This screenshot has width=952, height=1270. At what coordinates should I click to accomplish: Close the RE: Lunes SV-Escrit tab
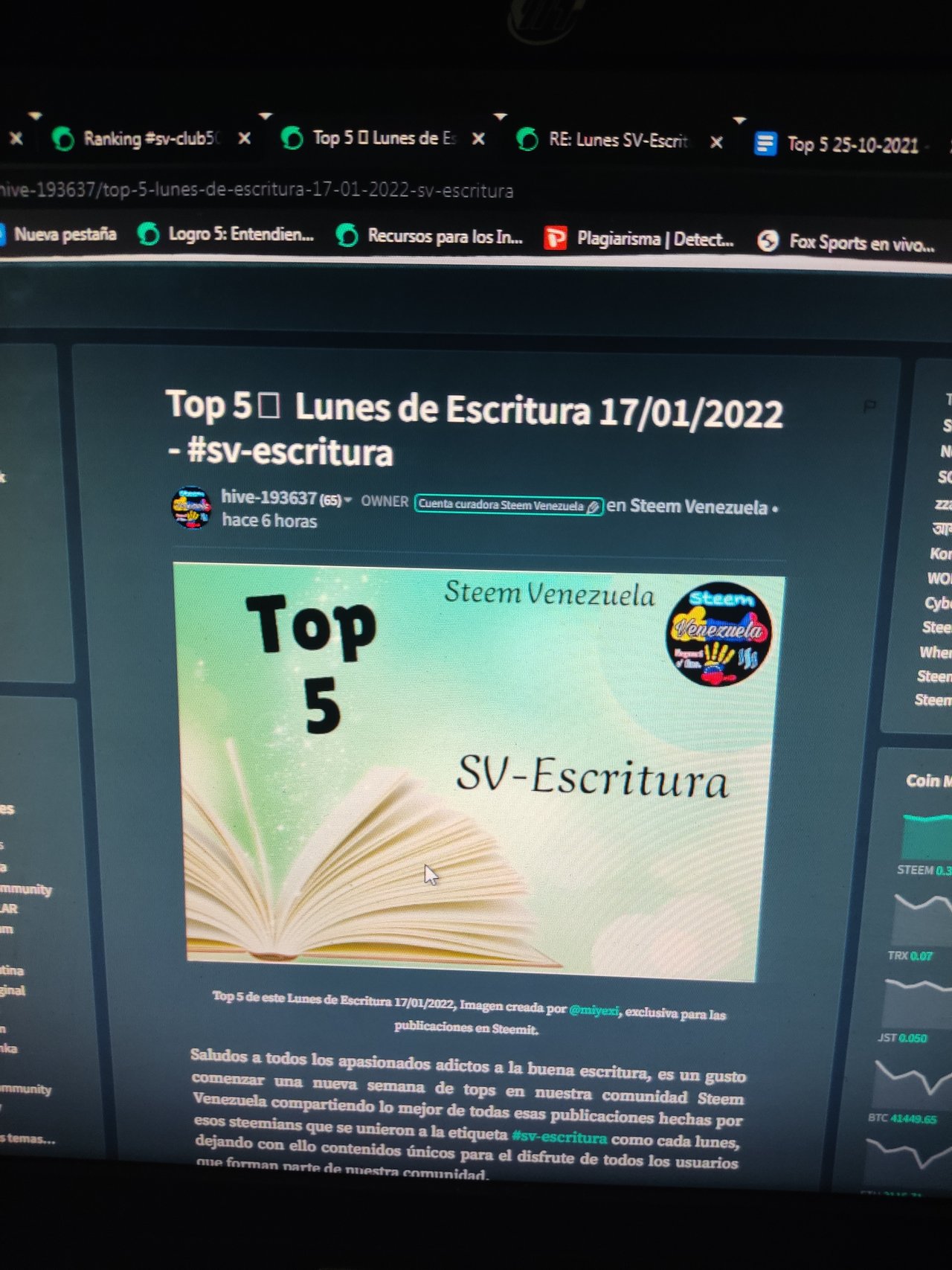coord(716,141)
